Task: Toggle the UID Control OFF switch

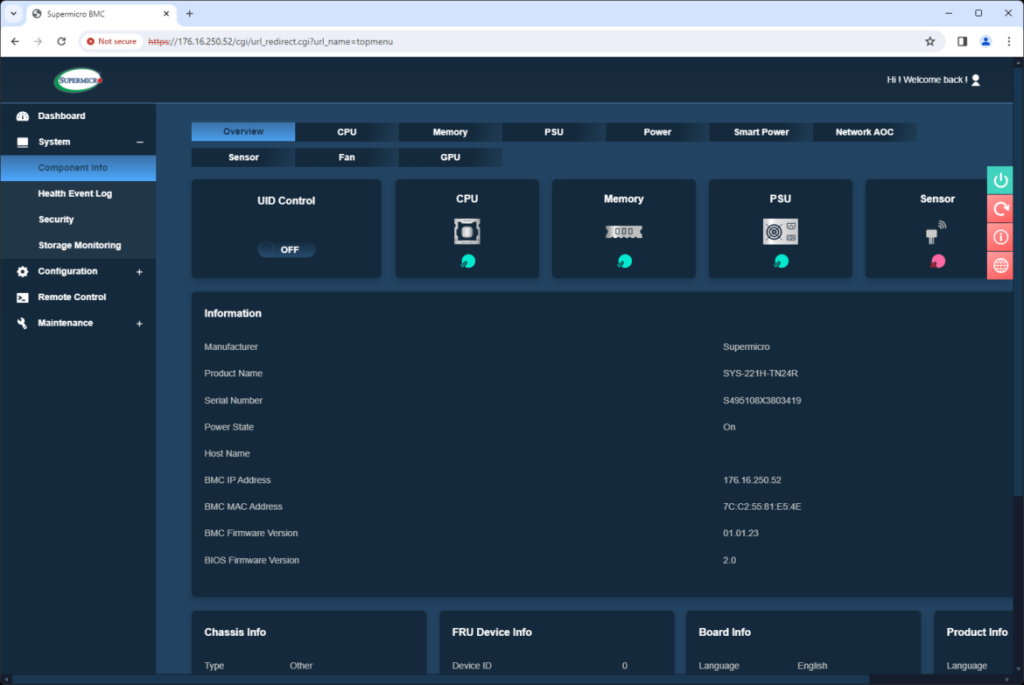Action: click(x=287, y=250)
